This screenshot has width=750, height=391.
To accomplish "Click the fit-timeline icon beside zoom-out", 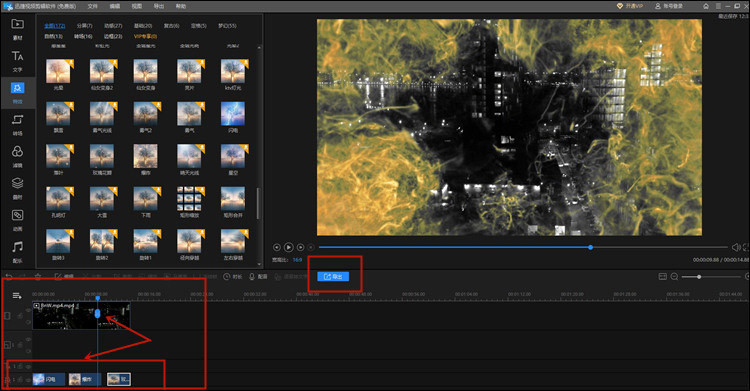I will tap(662, 277).
